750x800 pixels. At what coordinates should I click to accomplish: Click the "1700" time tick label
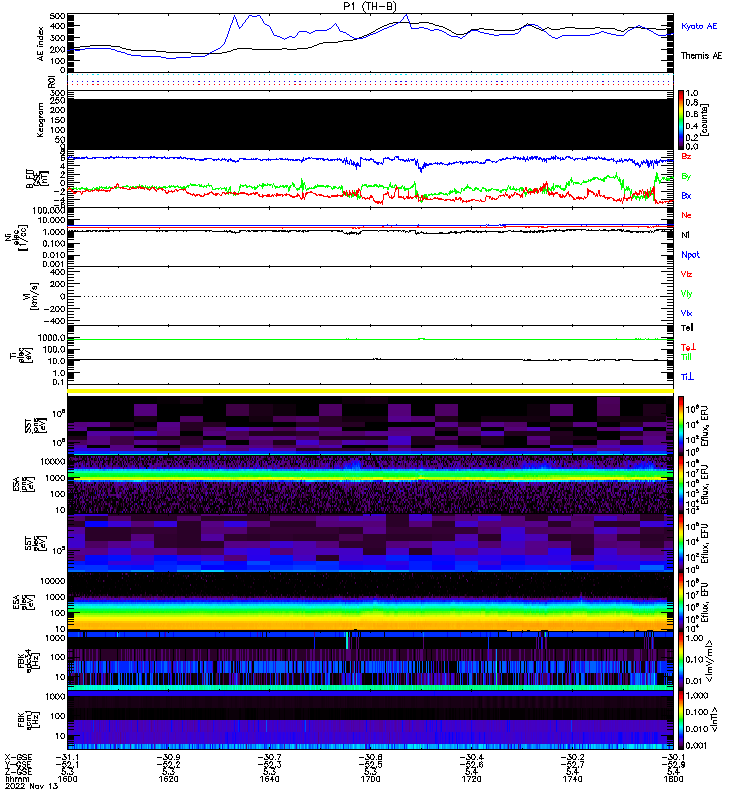[370, 779]
